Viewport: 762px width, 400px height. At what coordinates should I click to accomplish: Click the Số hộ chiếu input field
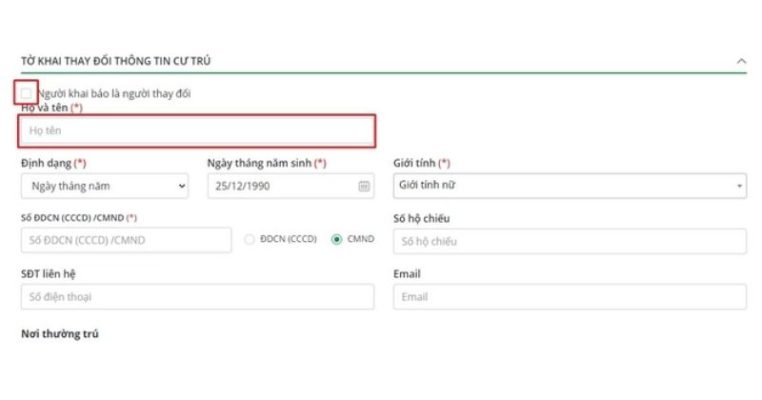[569, 241]
